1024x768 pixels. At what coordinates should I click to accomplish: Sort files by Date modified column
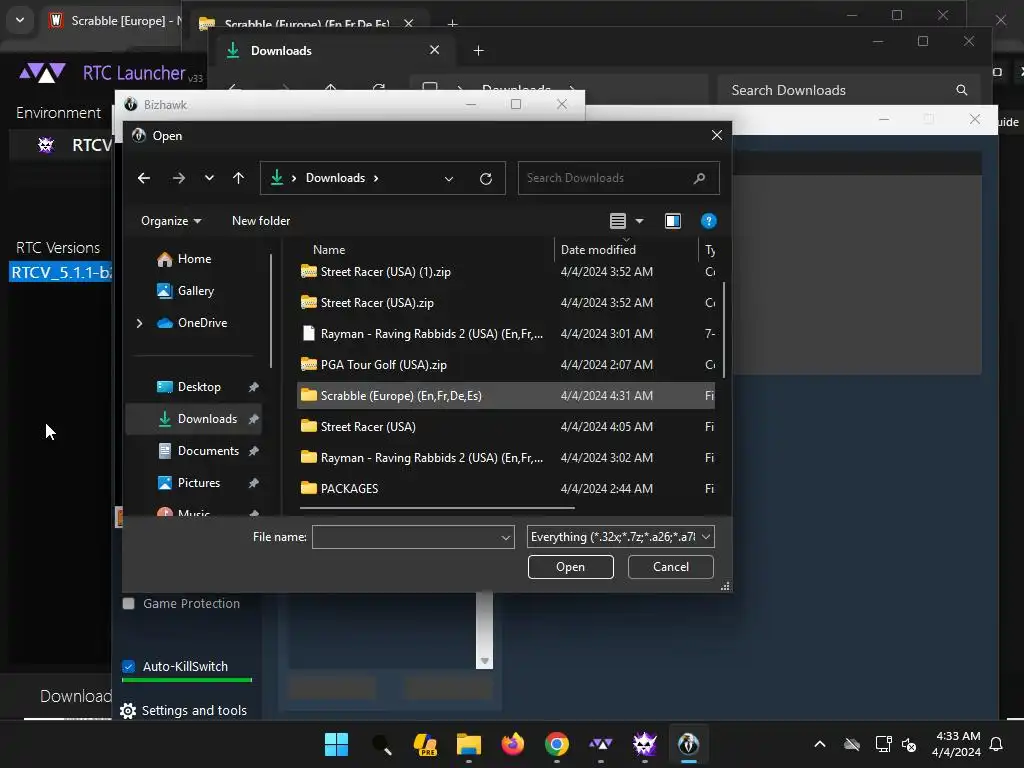[598, 250]
